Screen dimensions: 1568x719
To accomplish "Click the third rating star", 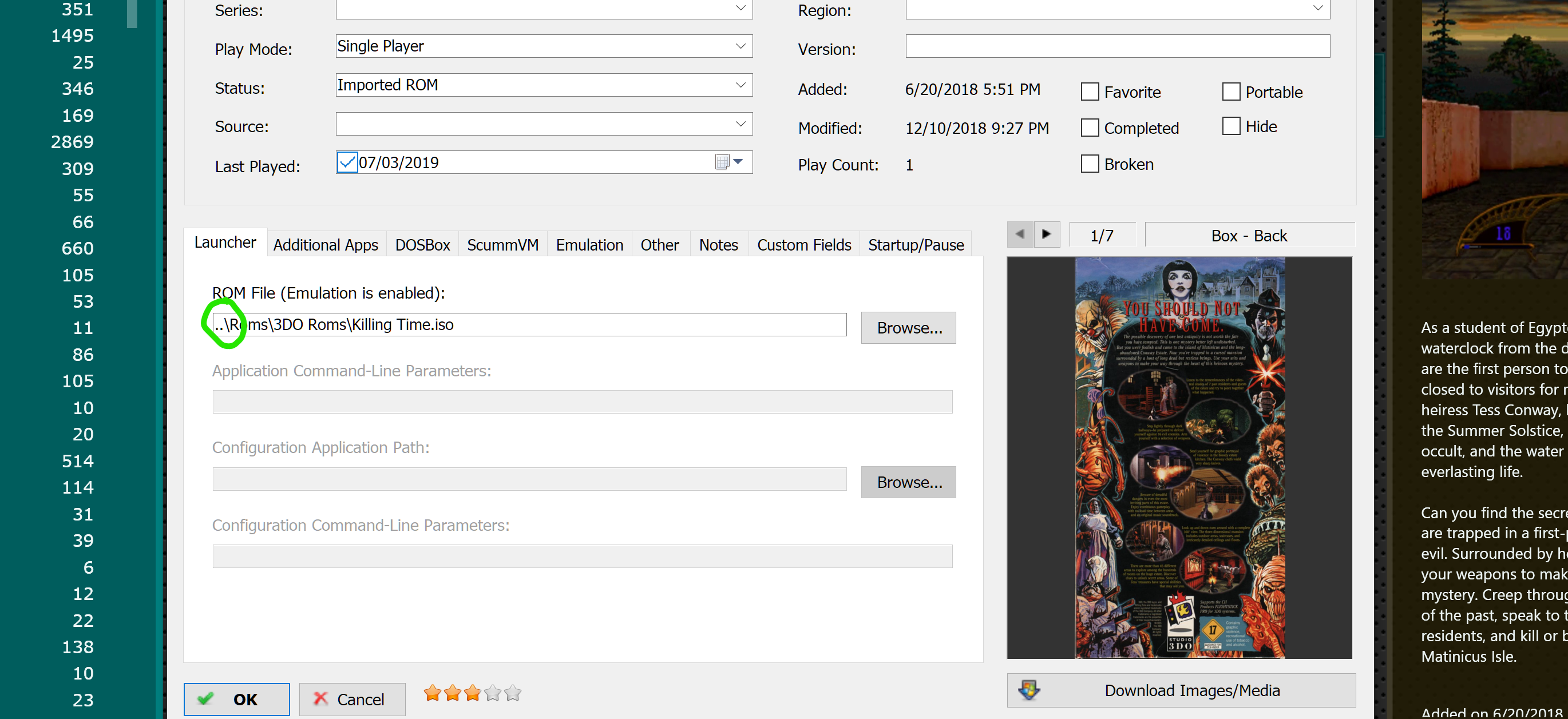I will coord(473,693).
